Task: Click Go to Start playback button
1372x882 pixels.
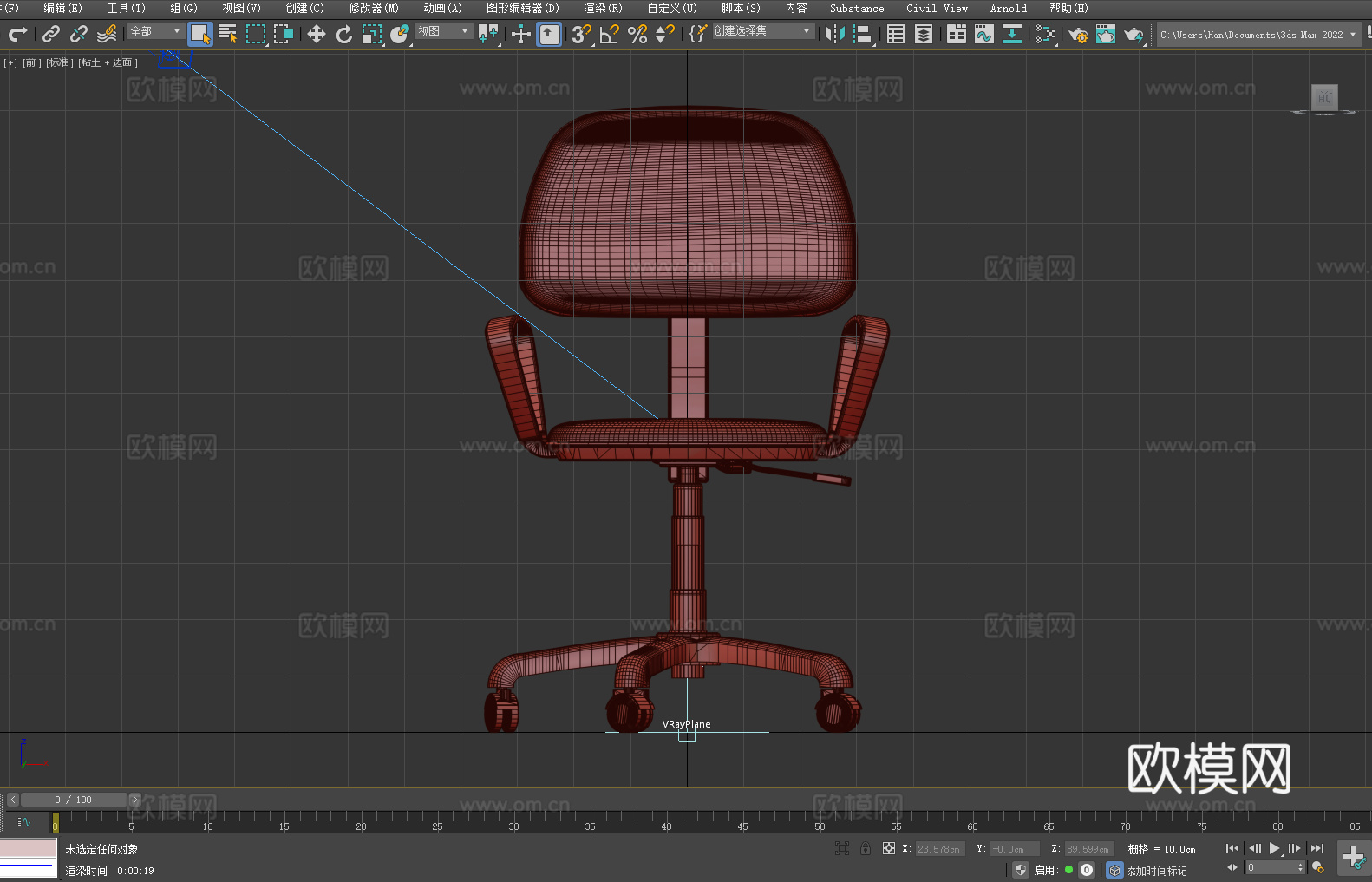Action: tap(1232, 848)
